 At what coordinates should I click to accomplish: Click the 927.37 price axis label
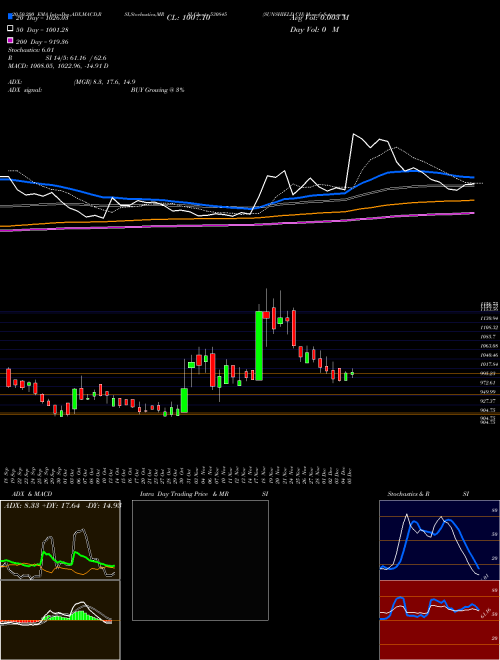(x=489, y=401)
